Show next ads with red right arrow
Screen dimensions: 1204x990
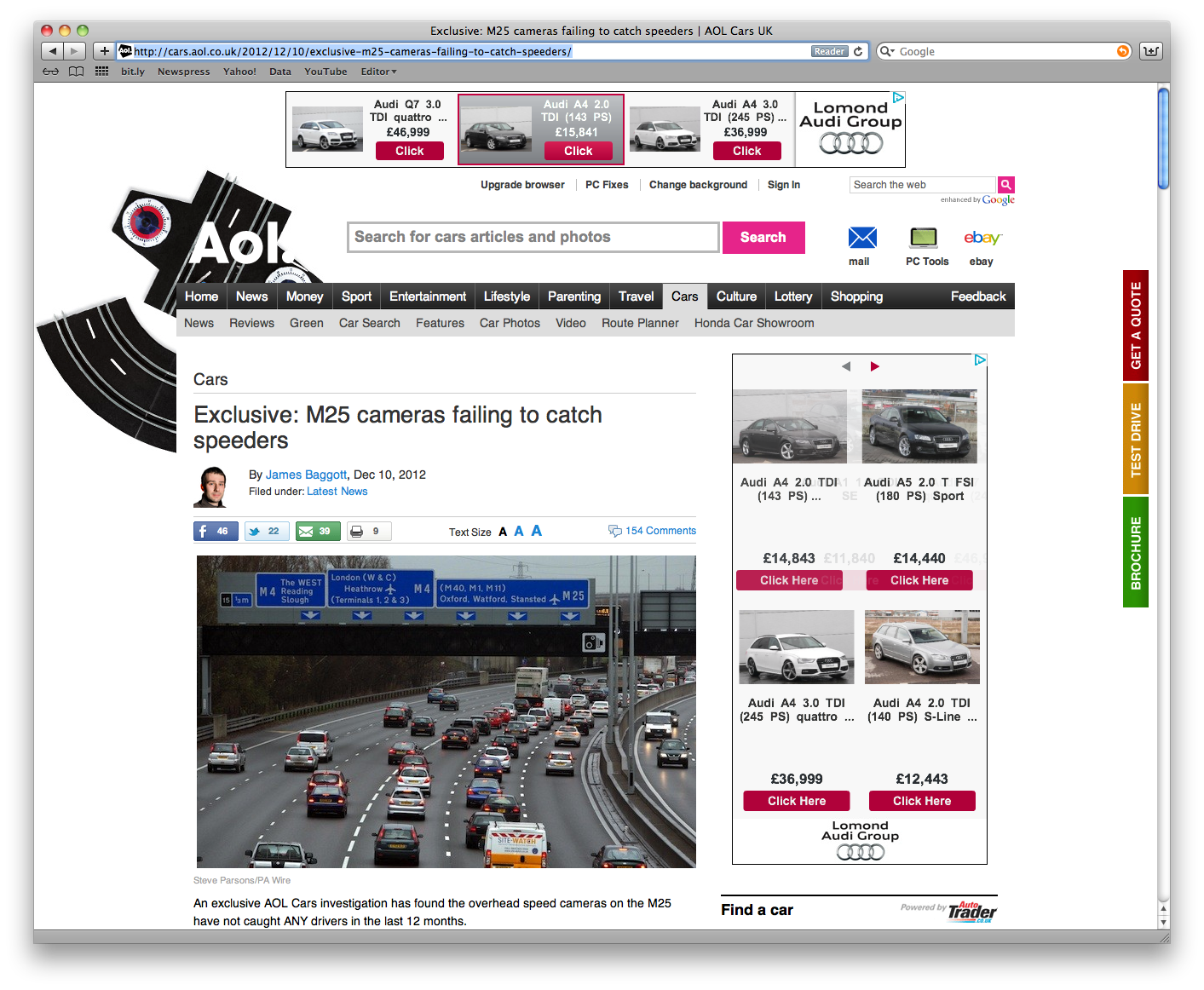point(874,366)
